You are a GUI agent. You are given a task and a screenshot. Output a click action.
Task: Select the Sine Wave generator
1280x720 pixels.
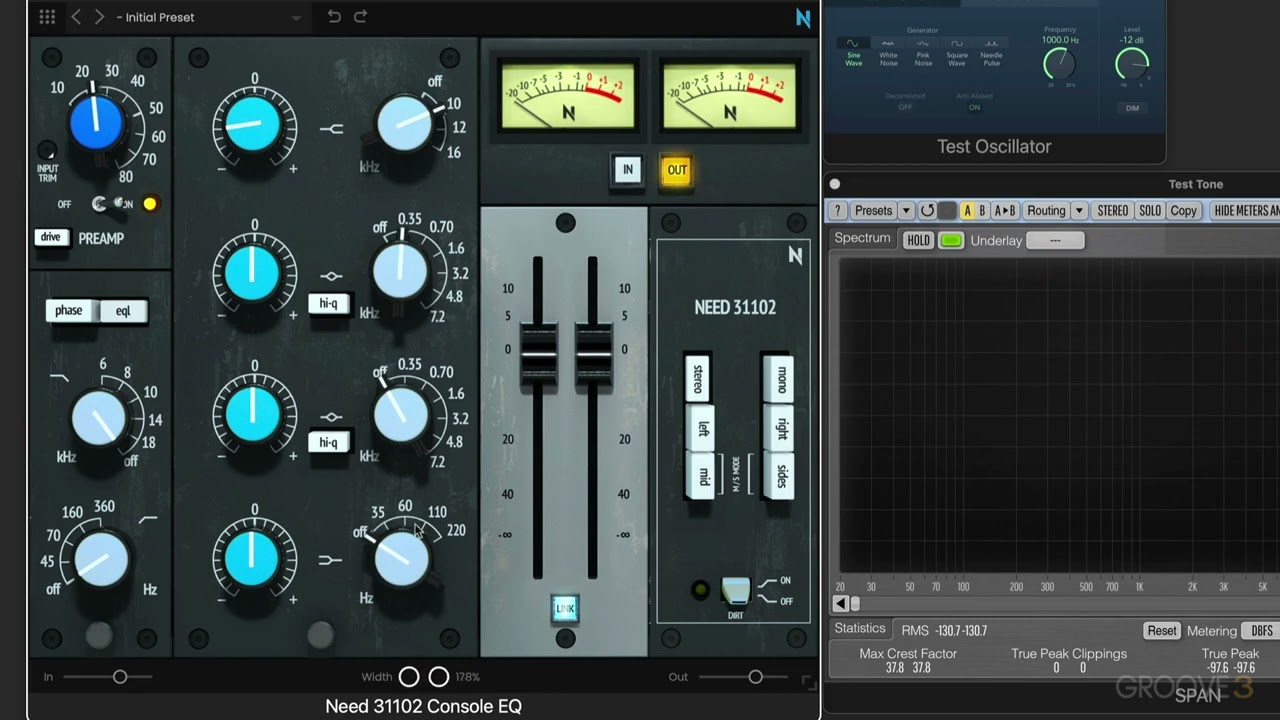tap(853, 53)
